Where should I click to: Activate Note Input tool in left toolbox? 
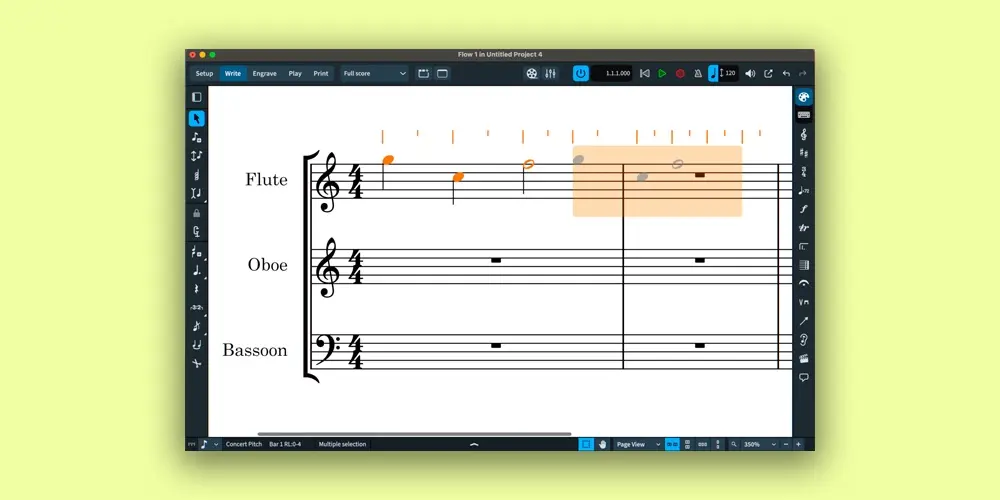tap(196, 137)
